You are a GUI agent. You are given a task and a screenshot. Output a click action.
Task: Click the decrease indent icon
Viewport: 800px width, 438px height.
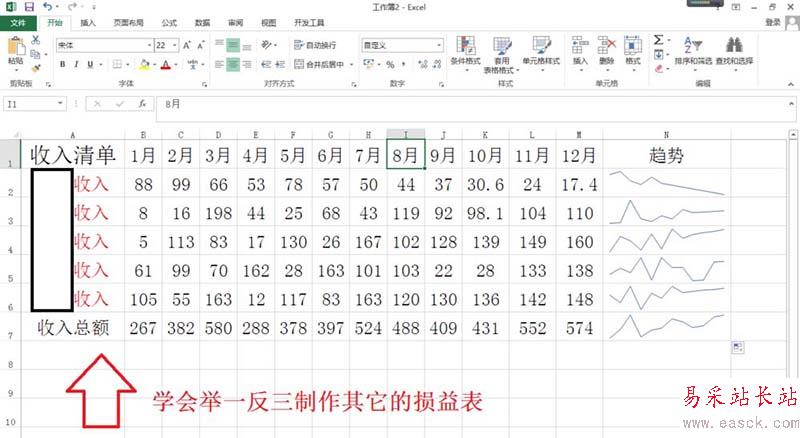click(266, 64)
